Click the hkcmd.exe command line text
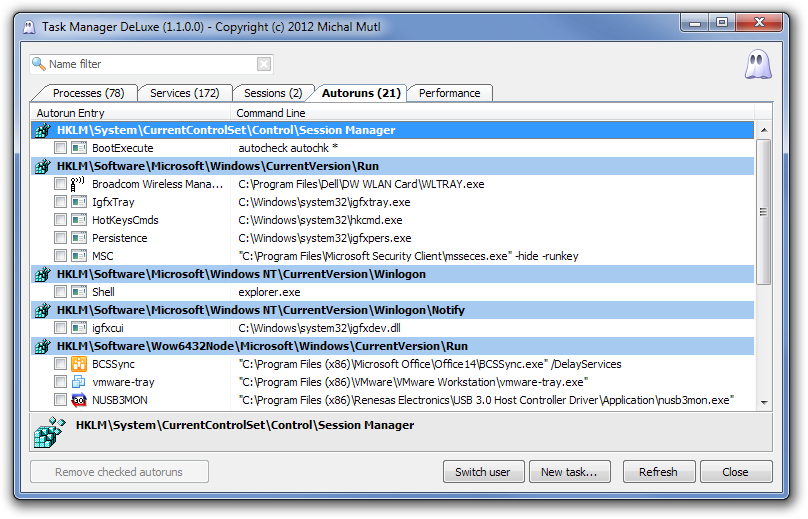 point(320,220)
